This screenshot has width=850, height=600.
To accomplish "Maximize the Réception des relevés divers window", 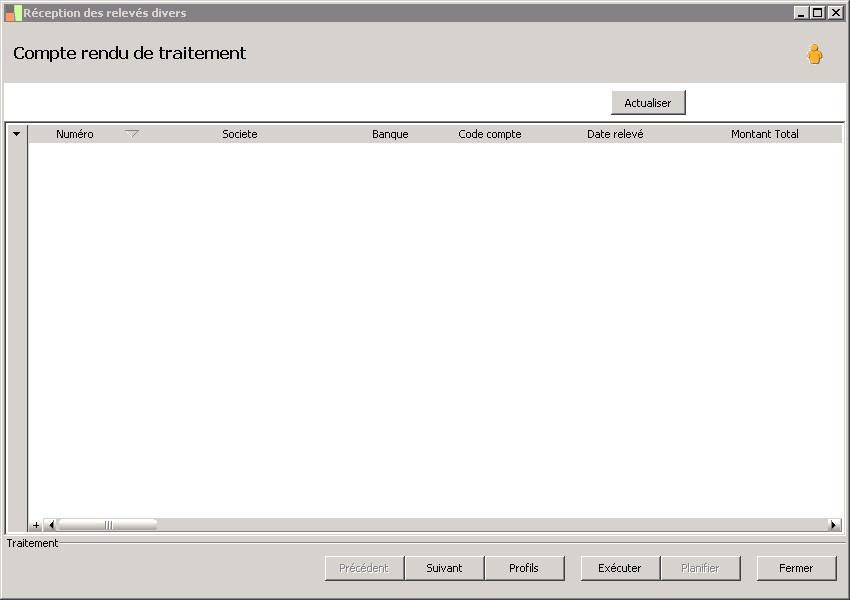I will coord(817,12).
